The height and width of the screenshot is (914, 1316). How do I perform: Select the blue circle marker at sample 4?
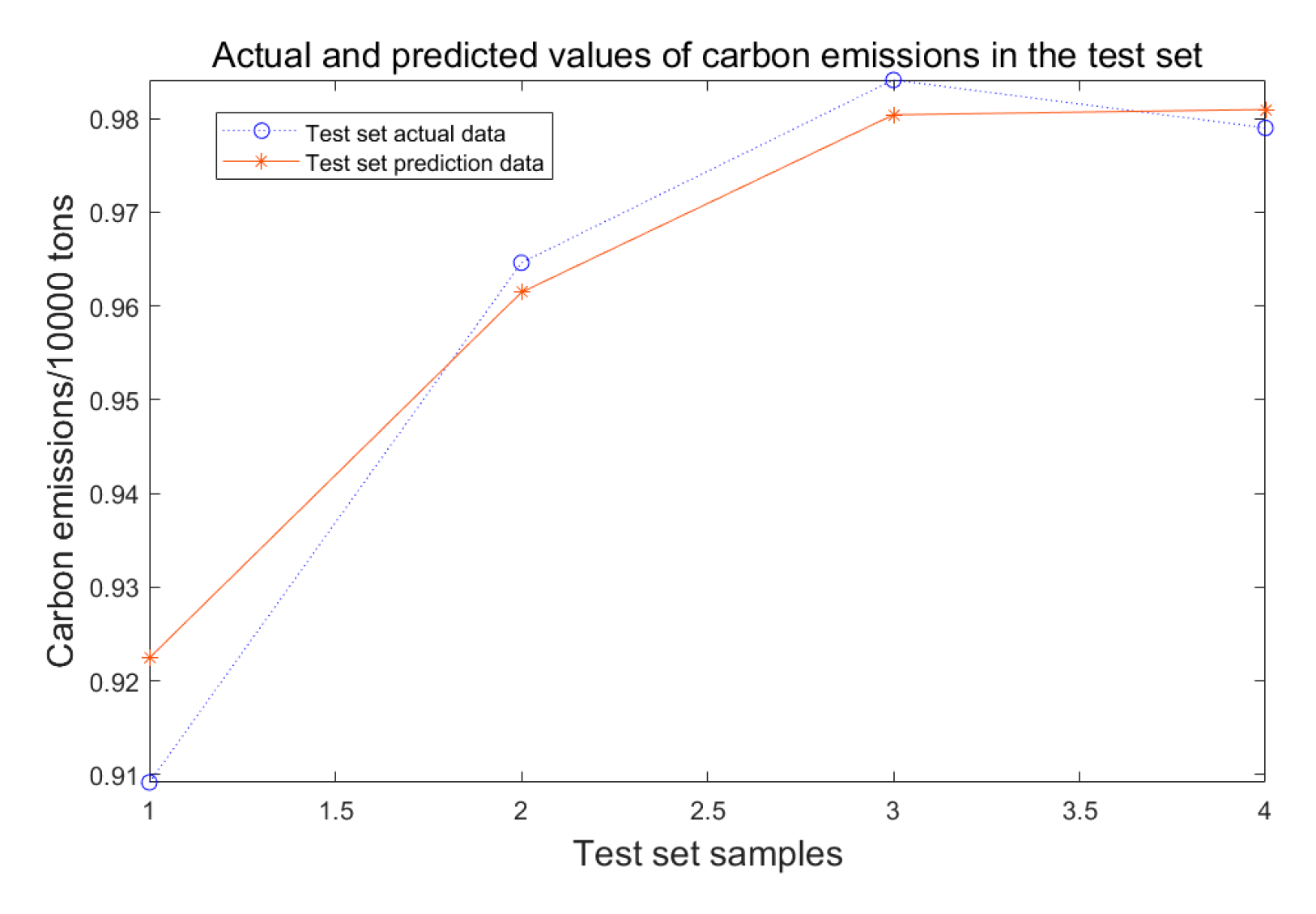point(1265,128)
